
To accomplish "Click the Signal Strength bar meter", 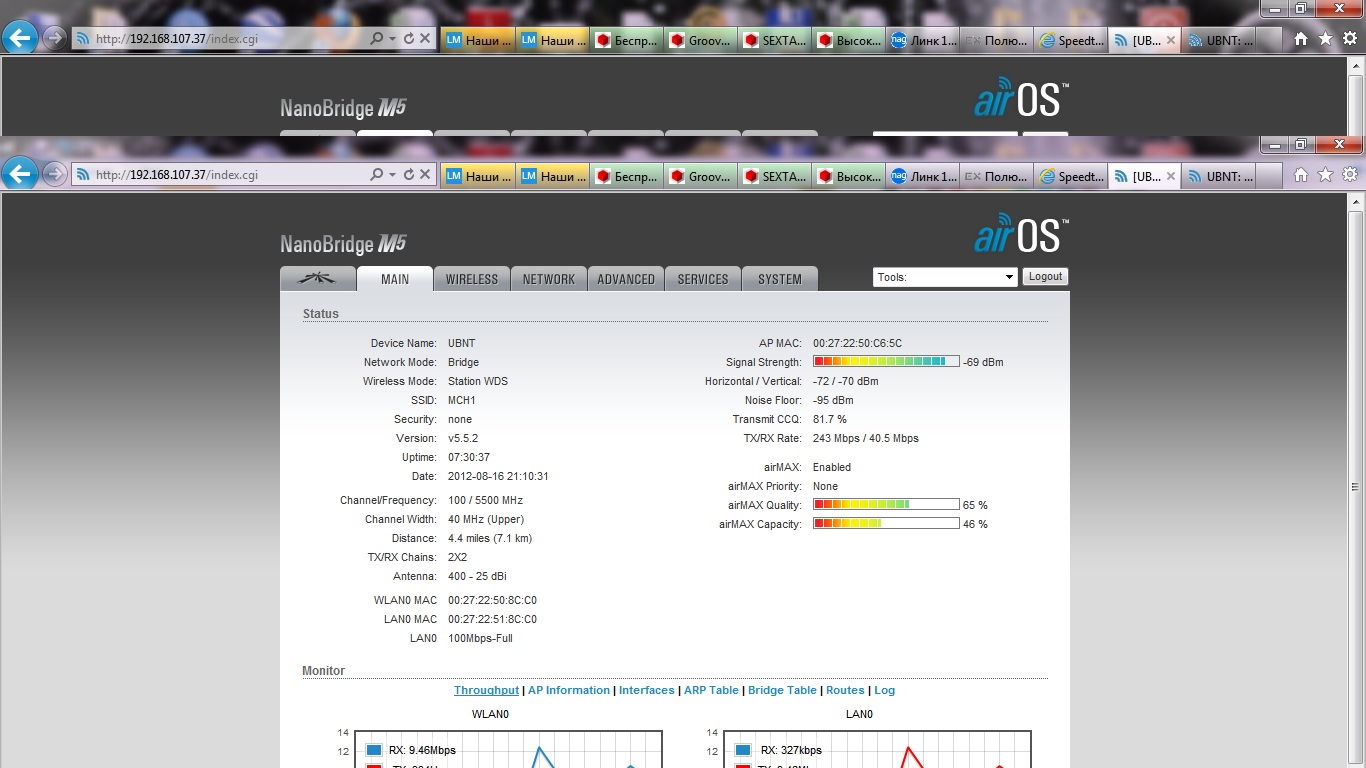I will click(x=886, y=362).
